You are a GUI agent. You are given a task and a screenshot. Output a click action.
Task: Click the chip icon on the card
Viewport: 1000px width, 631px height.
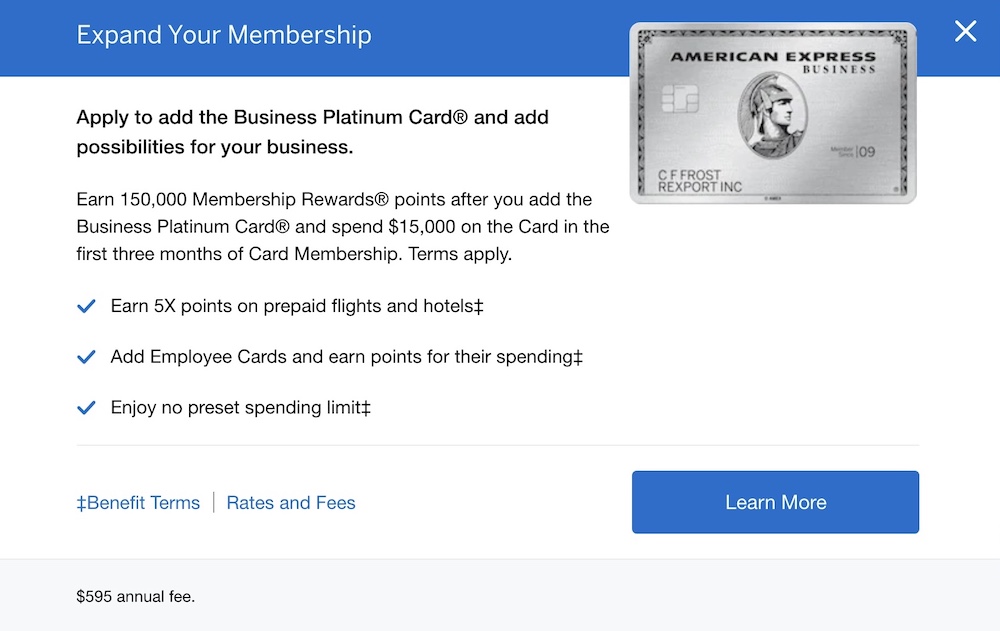tap(680, 99)
